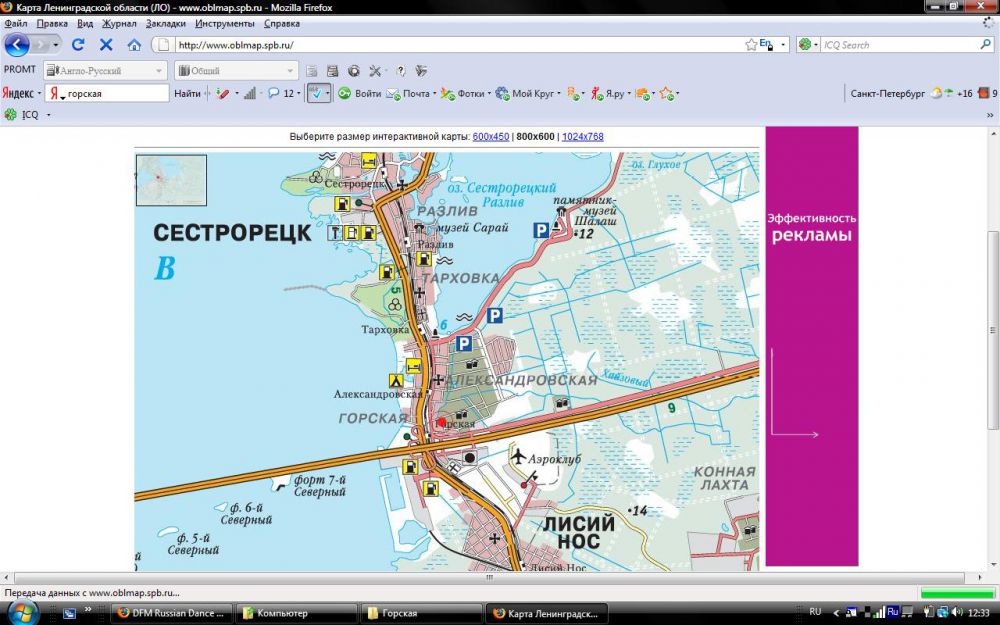Expand the ICQ toolbar dropdown arrow
This screenshot has width=1000, height=625.
click(48, 115)
